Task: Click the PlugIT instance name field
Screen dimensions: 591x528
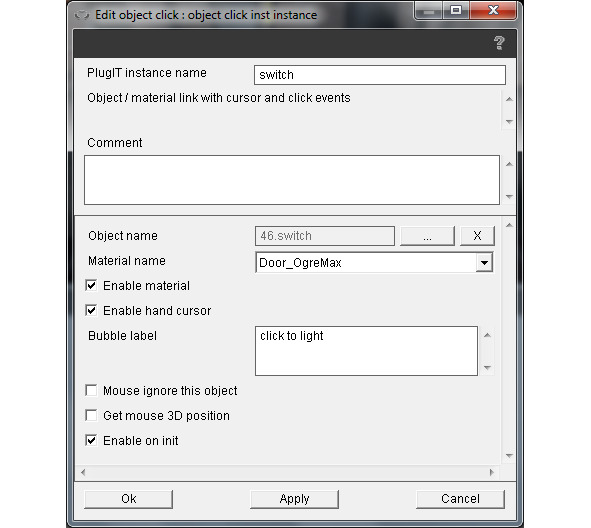Action: click(x=380, y=75)
